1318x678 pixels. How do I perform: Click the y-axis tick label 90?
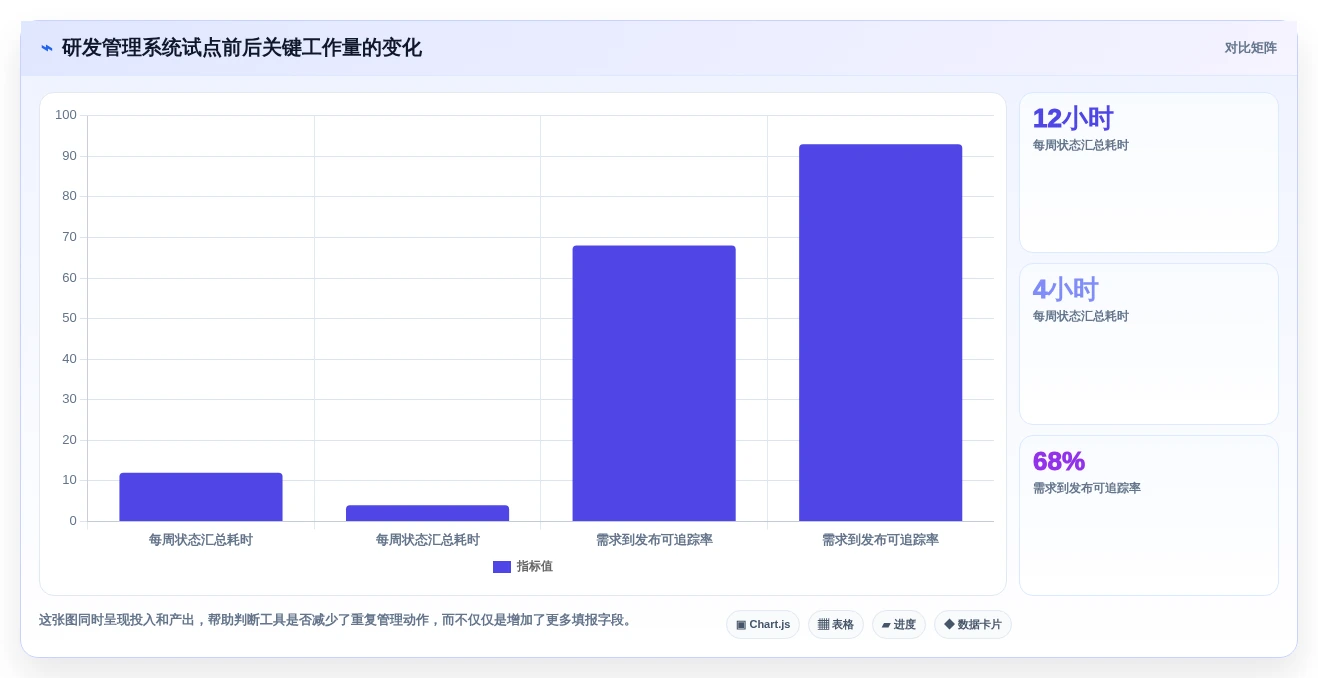tap(69, 156)
